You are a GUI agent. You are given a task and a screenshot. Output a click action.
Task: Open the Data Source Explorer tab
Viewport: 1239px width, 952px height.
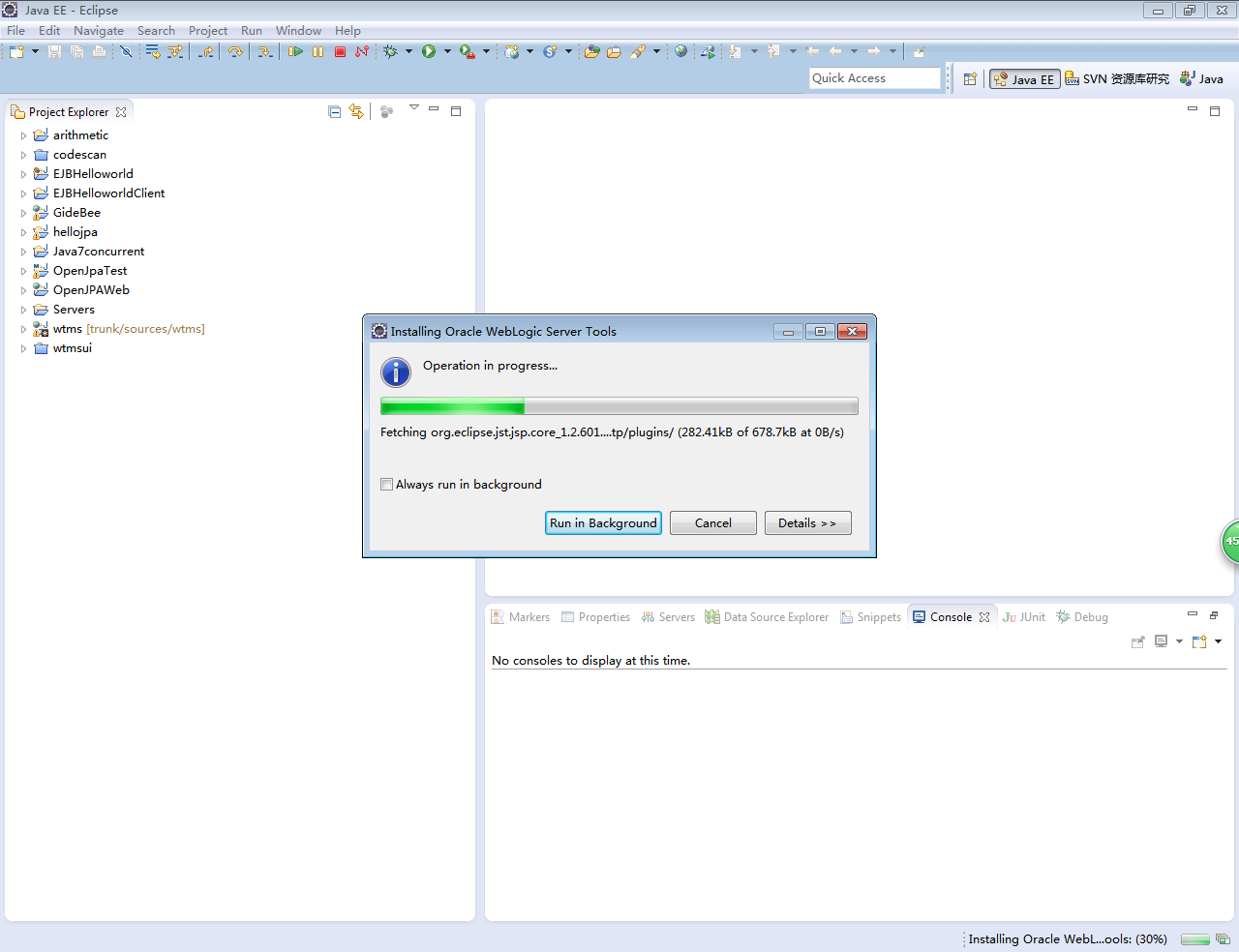768,617
